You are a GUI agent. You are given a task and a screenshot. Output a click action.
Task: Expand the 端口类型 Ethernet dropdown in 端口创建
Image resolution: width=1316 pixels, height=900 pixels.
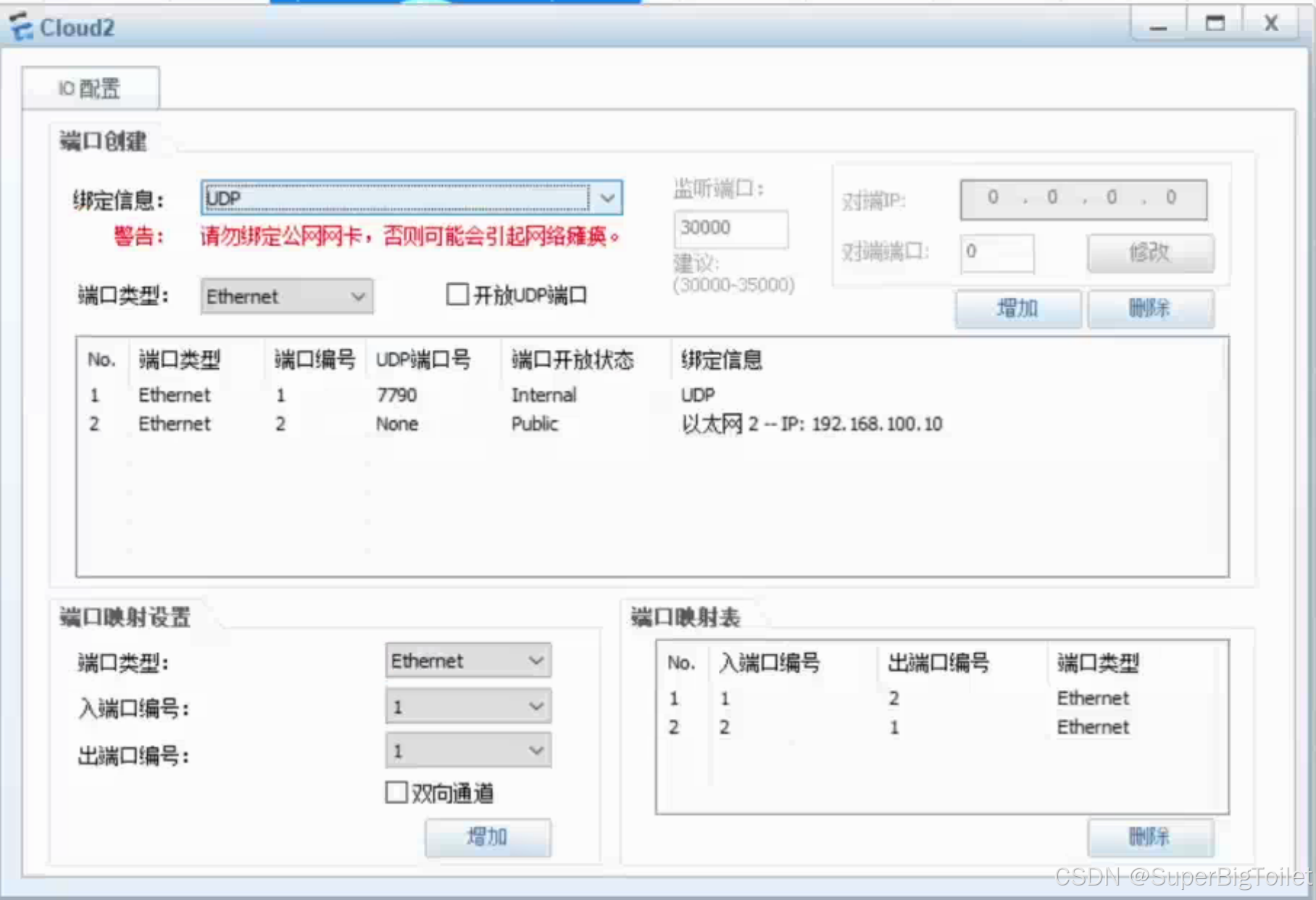tap(287, 296)
